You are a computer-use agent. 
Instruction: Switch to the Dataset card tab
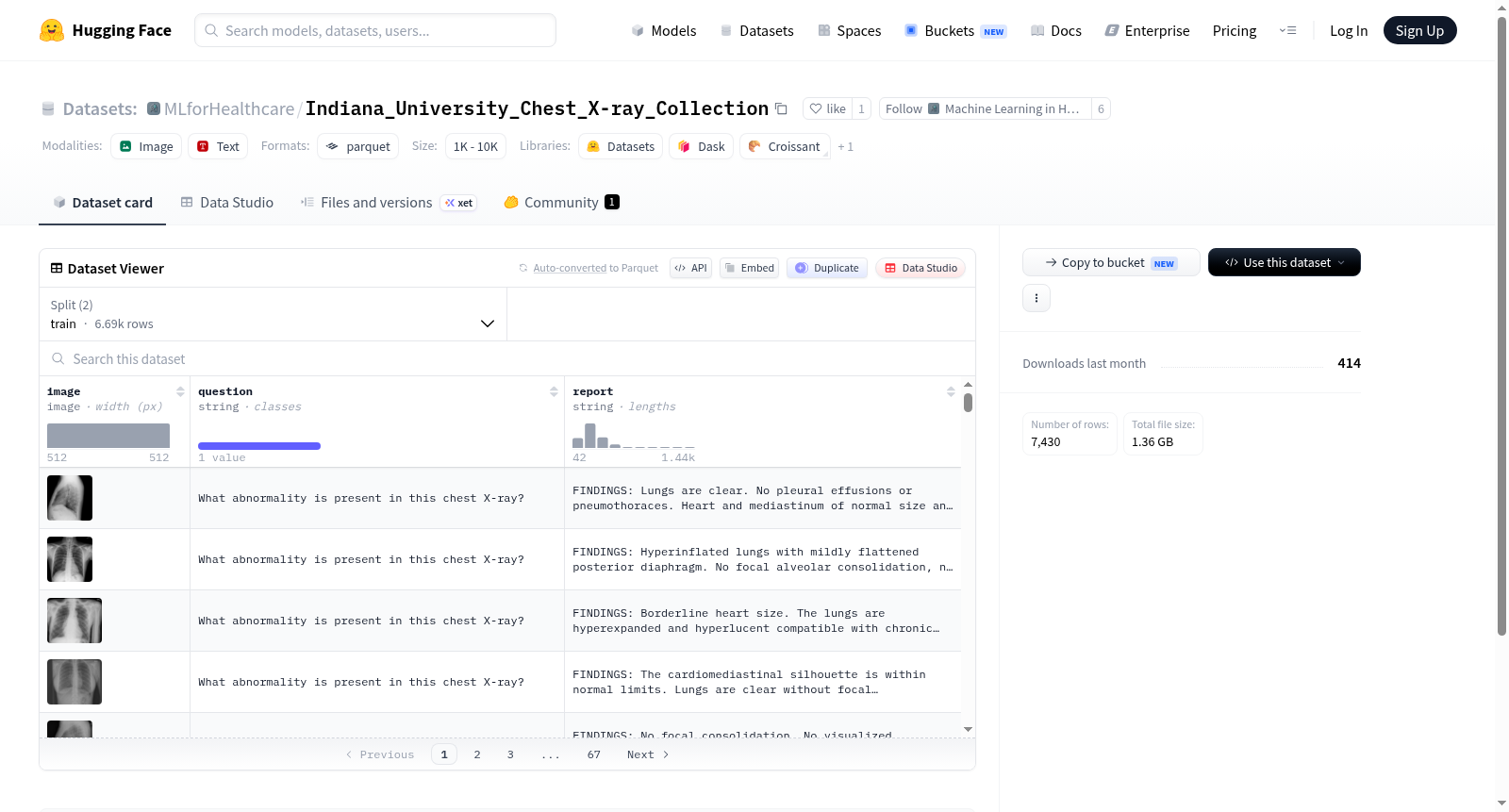pos(103,203)
